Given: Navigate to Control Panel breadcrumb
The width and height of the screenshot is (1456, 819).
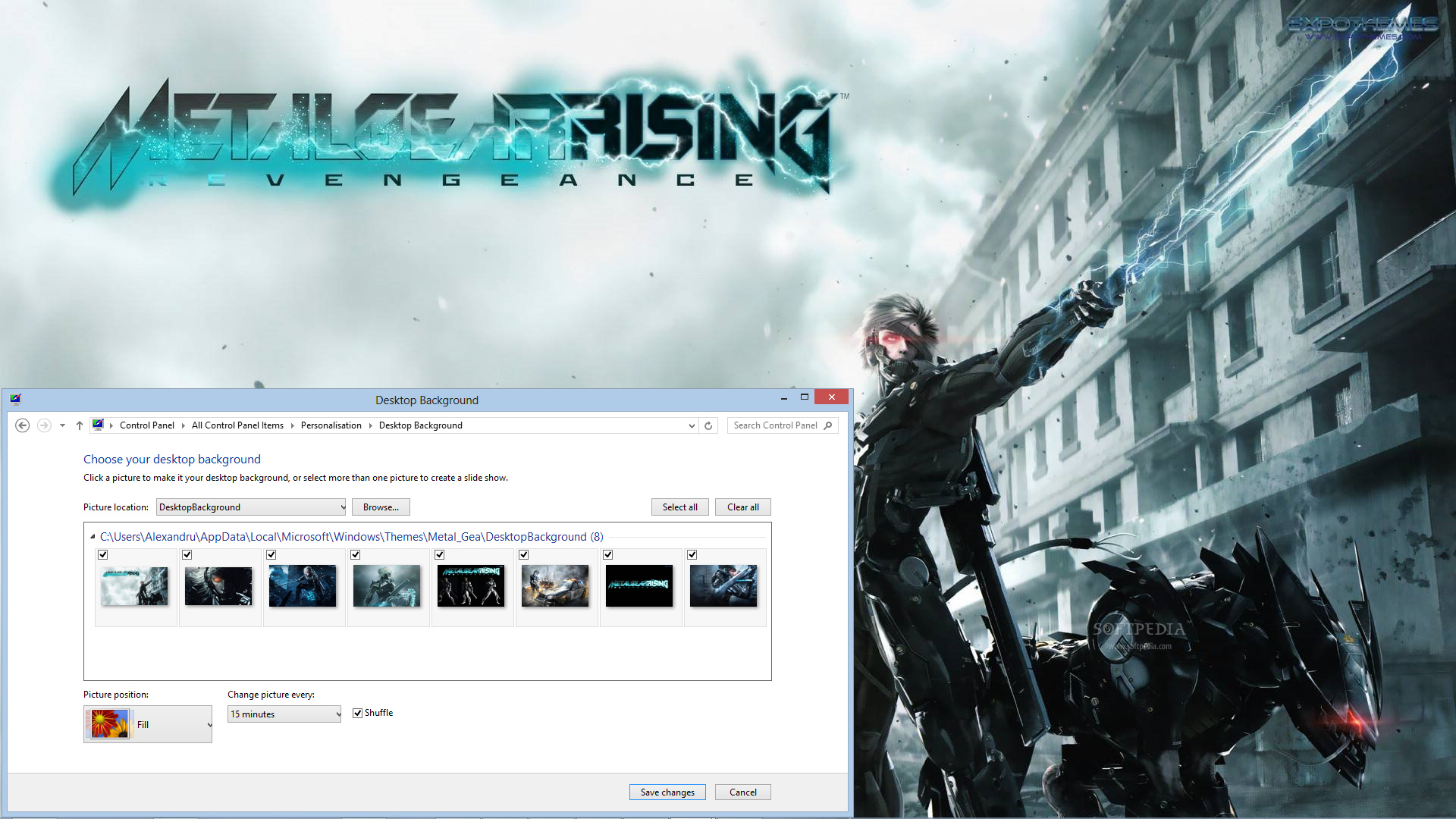Looking at the screenshot, I should [x=147, y=425].
